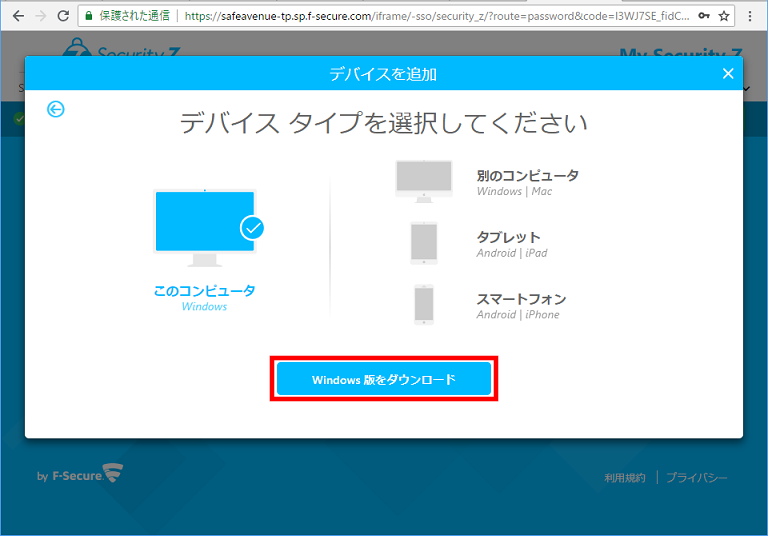Close the デバイスを追加 dialog
Image resolution: width=768 pixels, height=536 pixels.
pos(728,73)
